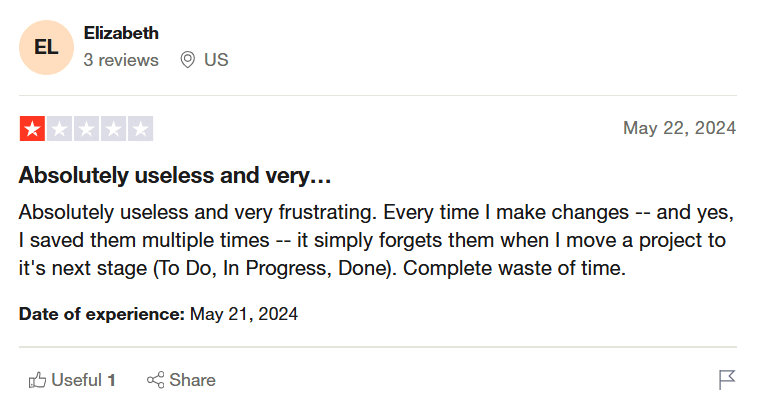
Task: Click the thumbs-up Useful icon
Action: click(x=38, y=380)
